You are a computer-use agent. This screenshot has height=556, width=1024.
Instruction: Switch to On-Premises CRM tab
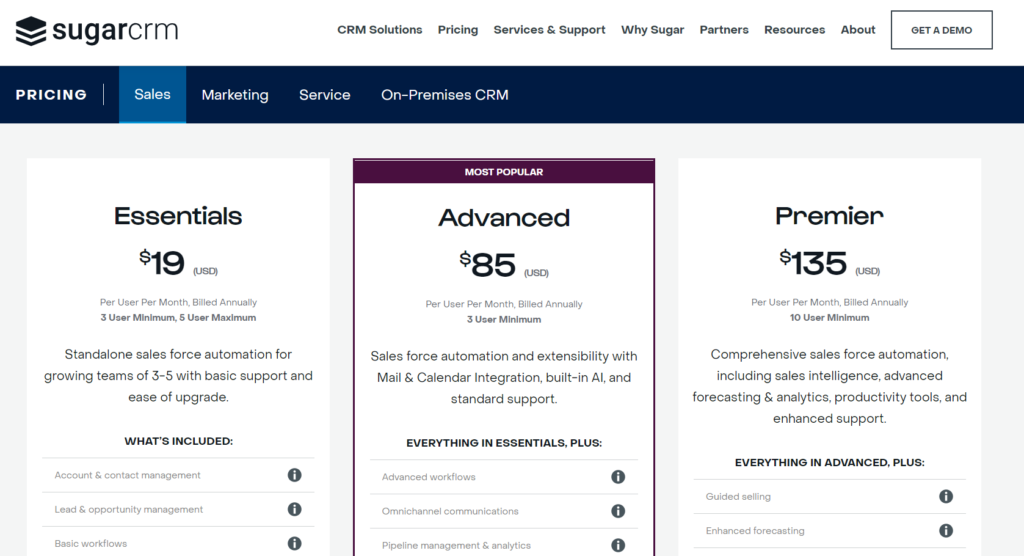[x=445, y=95]
